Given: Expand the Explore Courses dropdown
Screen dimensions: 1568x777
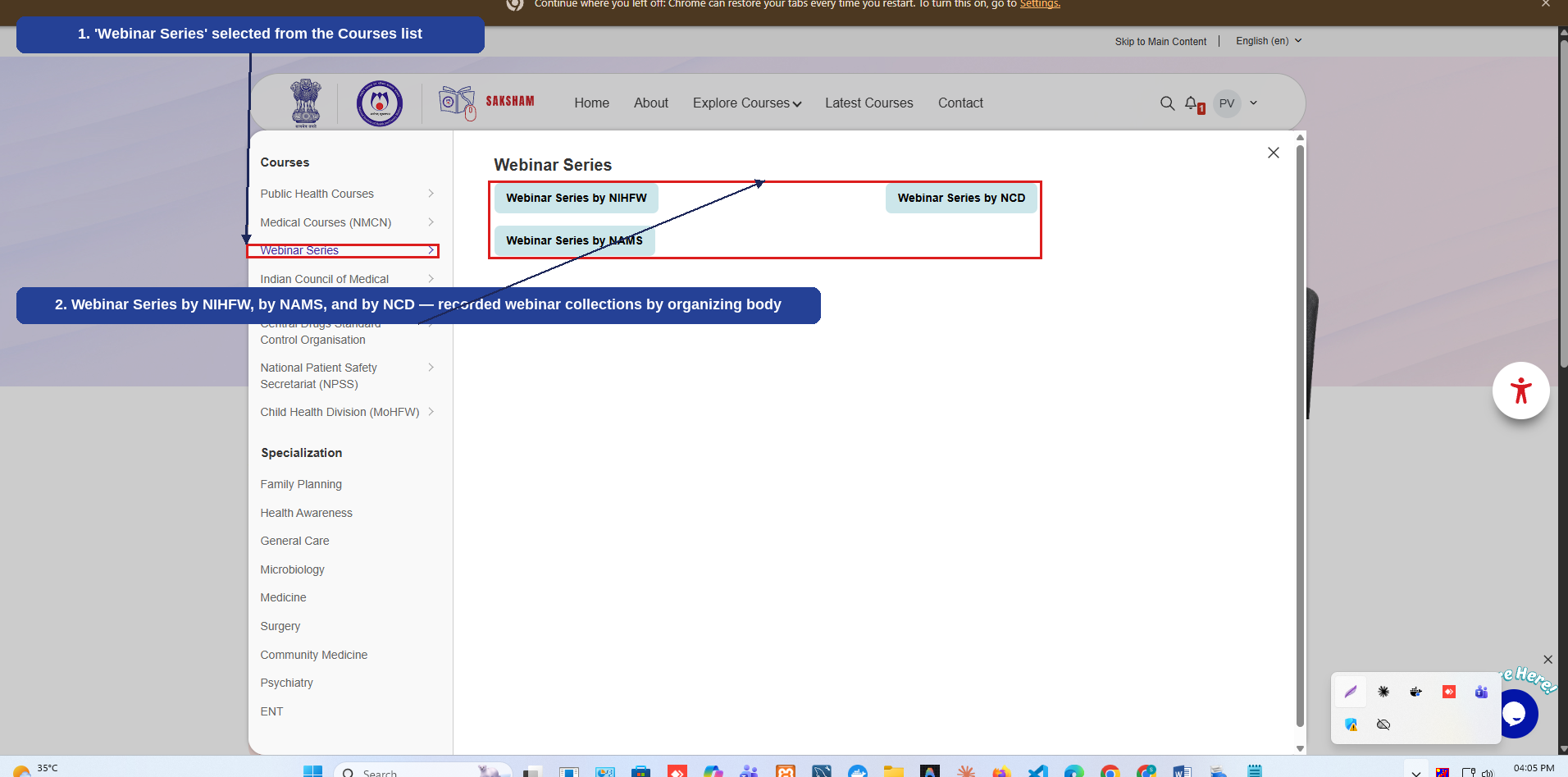Looking at the screenshot, I should (747, 103).
